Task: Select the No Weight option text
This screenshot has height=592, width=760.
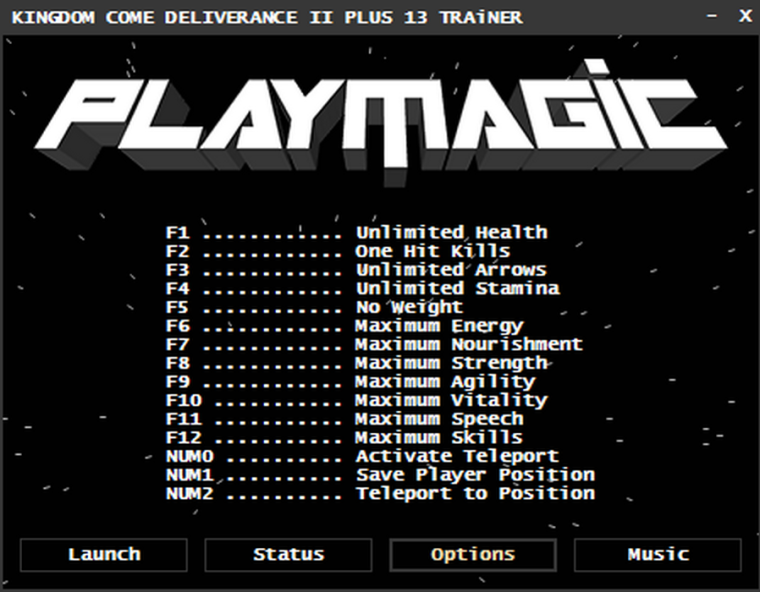Action: tap(410, 307)
